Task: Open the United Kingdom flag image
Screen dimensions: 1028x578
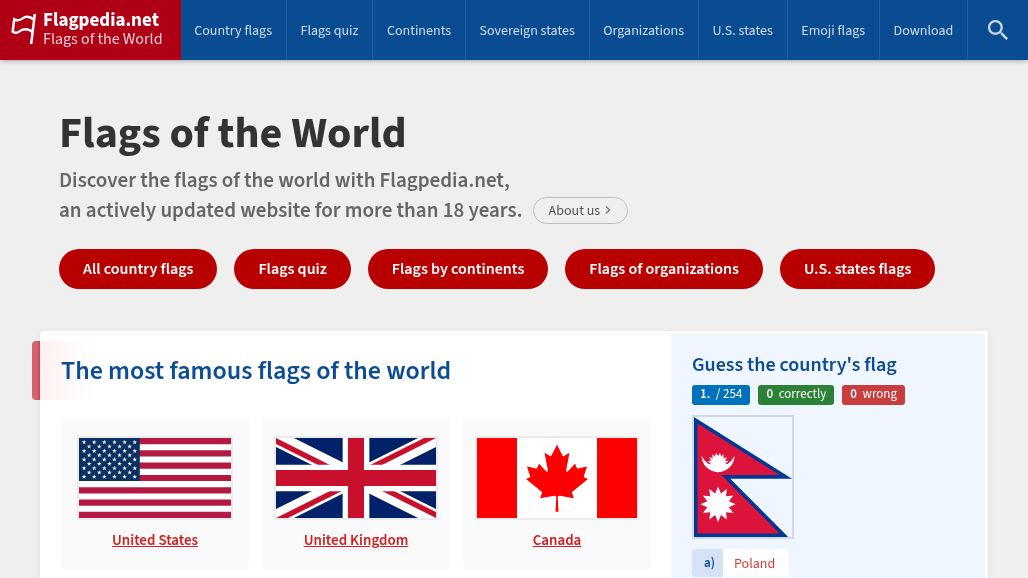Action: click(356, 478)
